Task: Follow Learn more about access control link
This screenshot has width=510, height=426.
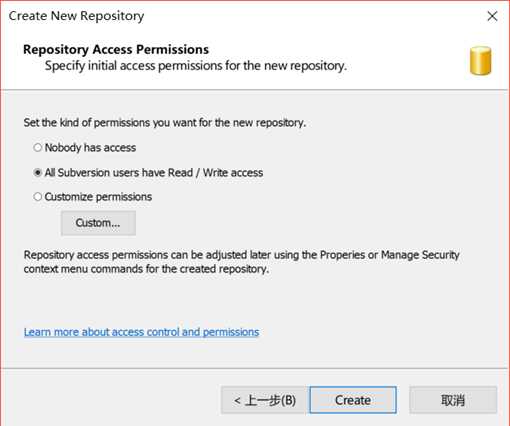Action: pyautogui.click(x=141, y=332)
